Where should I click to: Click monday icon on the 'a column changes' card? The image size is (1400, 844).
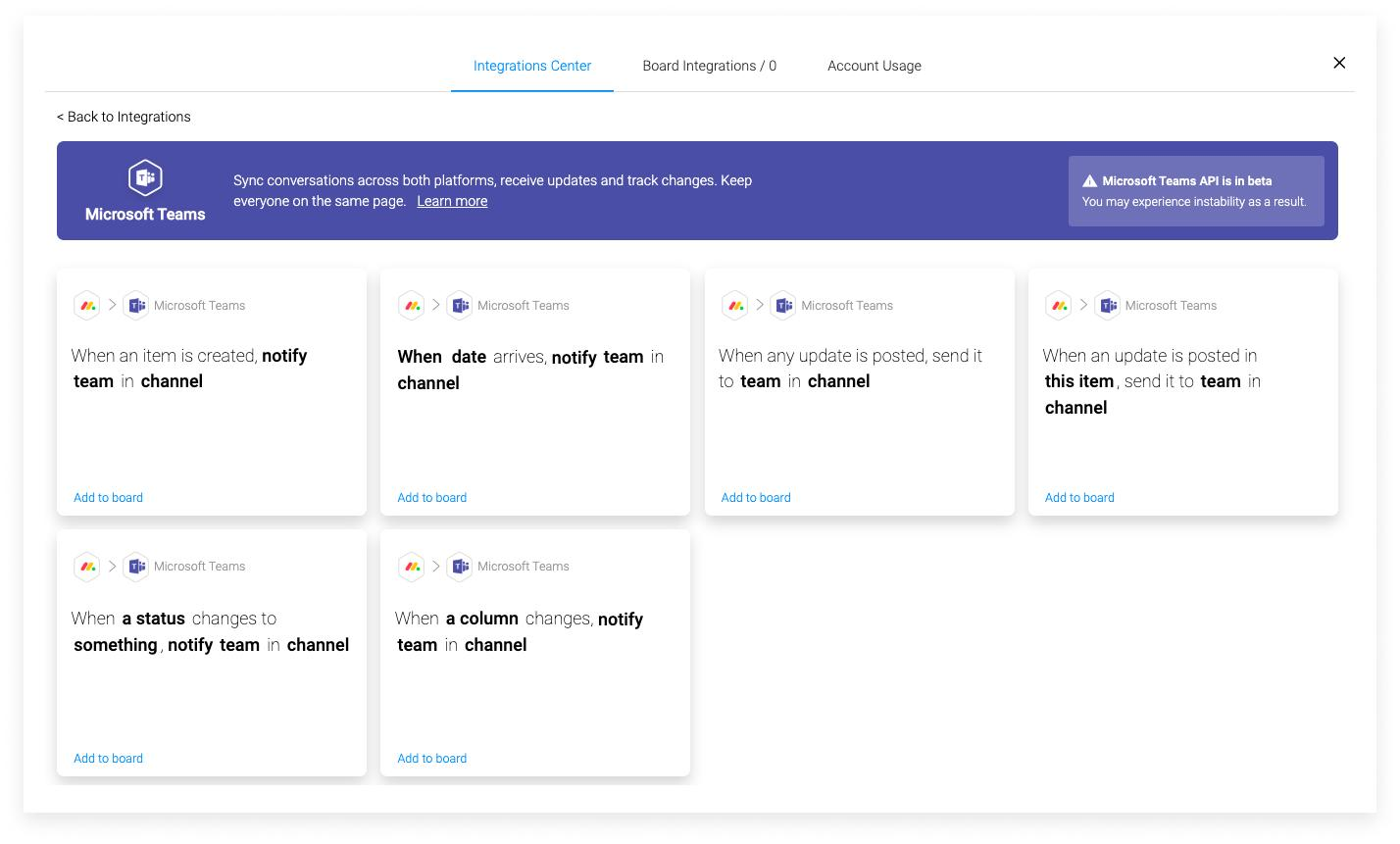coord(411,567)
